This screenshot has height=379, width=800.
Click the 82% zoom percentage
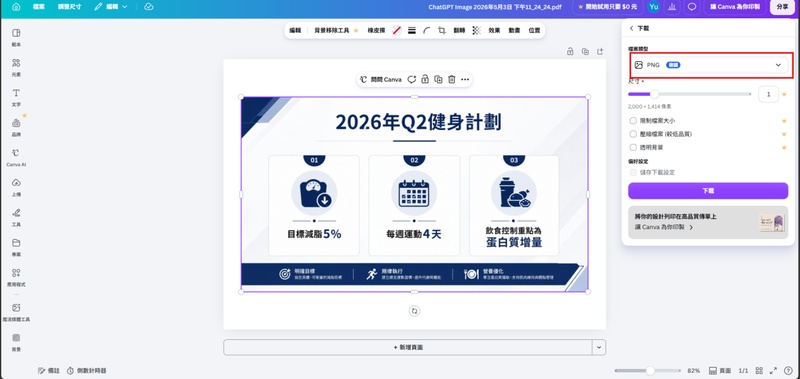coord(693,371)
